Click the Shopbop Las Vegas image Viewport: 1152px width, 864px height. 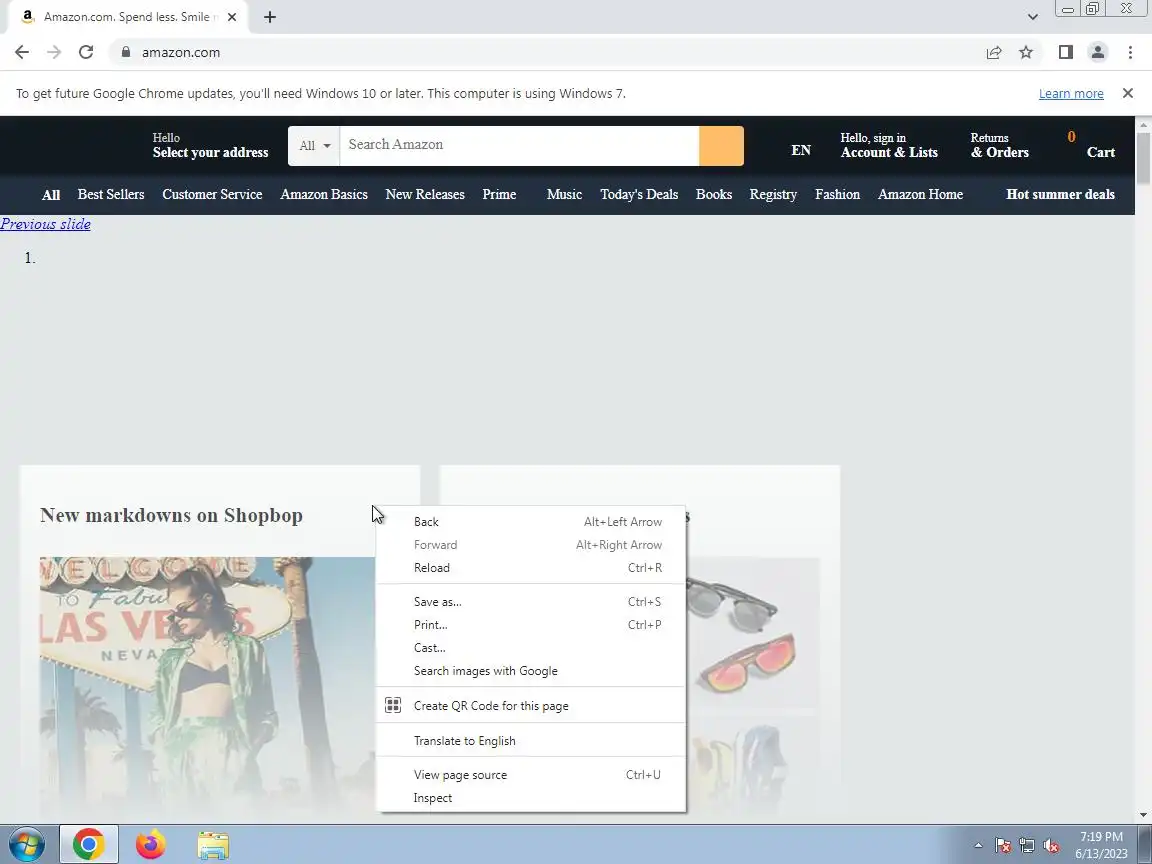(208, 687)
